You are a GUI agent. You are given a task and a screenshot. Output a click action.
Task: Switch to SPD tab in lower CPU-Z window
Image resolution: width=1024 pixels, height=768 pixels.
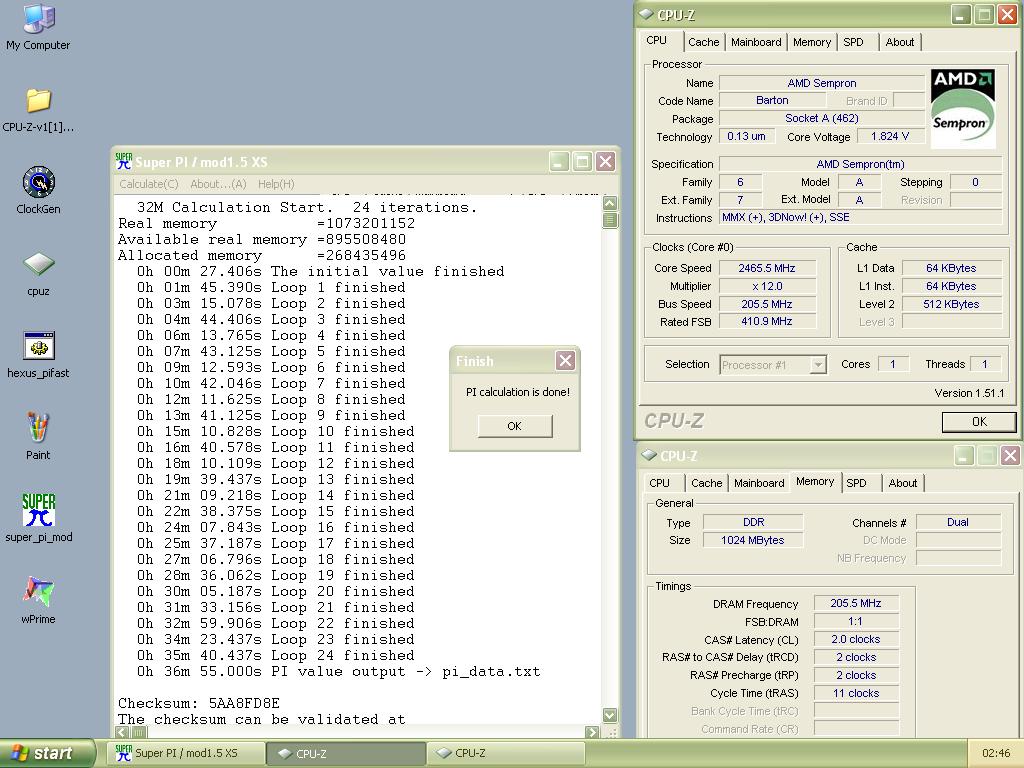(857, 483)
